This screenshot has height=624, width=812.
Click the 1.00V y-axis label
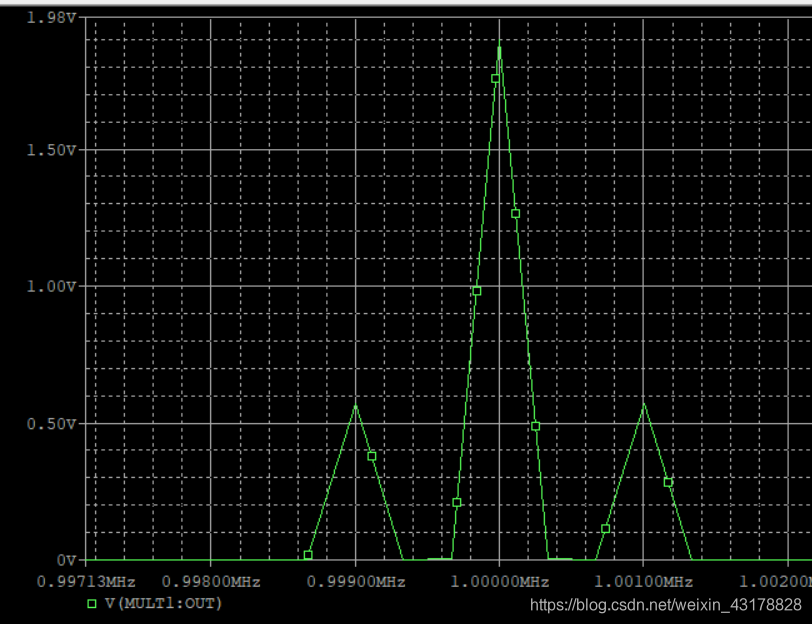(x=51, y=286)
